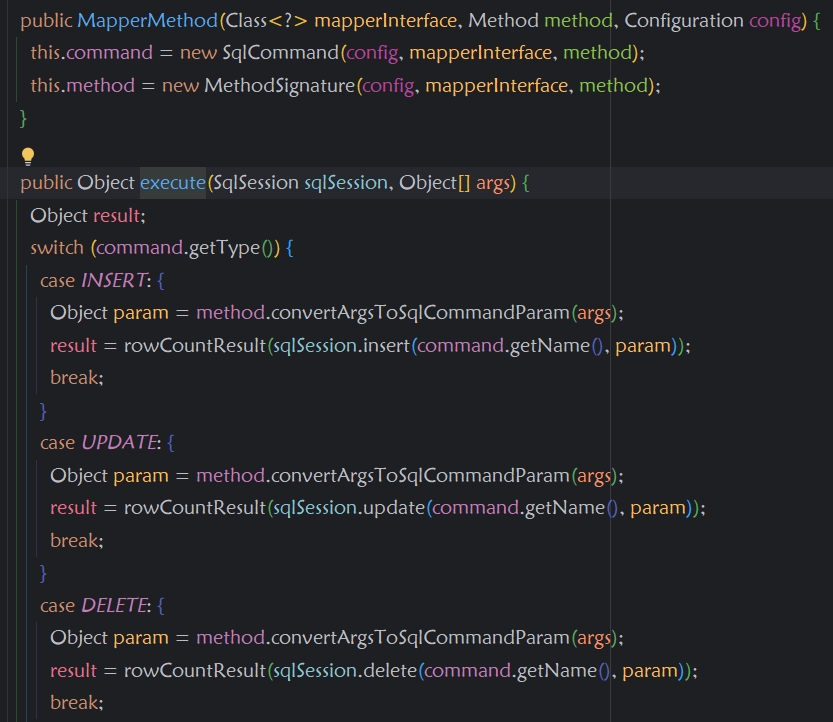The image size is (833, 722).
Task: Click the SqlSession type in execute signature
Action: pos(255,183)
